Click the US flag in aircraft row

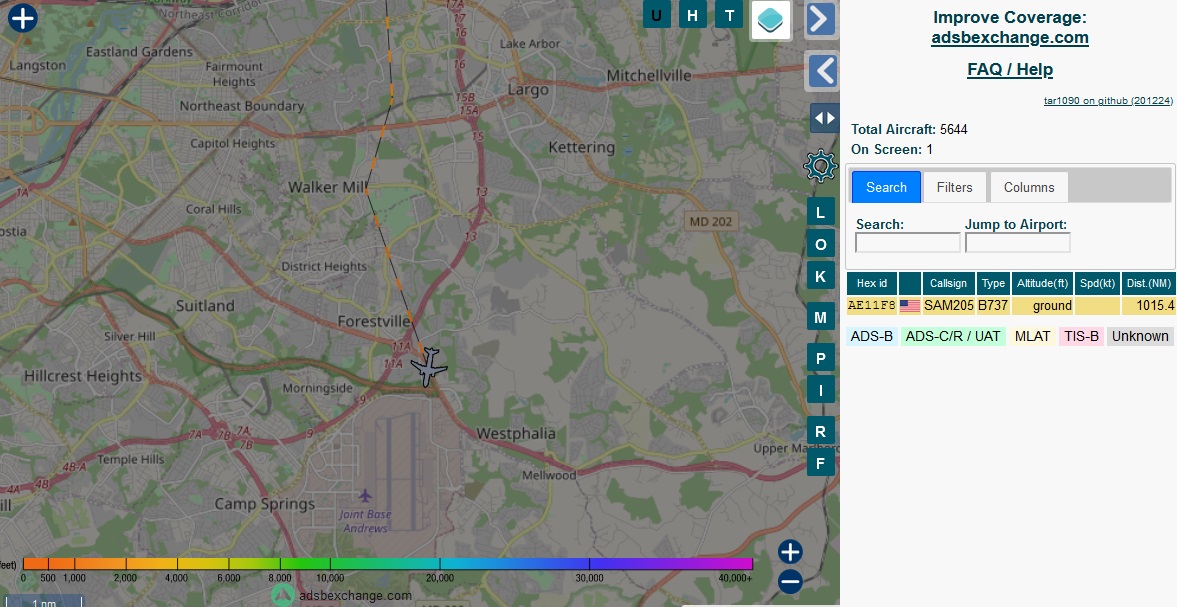(910, 305)
